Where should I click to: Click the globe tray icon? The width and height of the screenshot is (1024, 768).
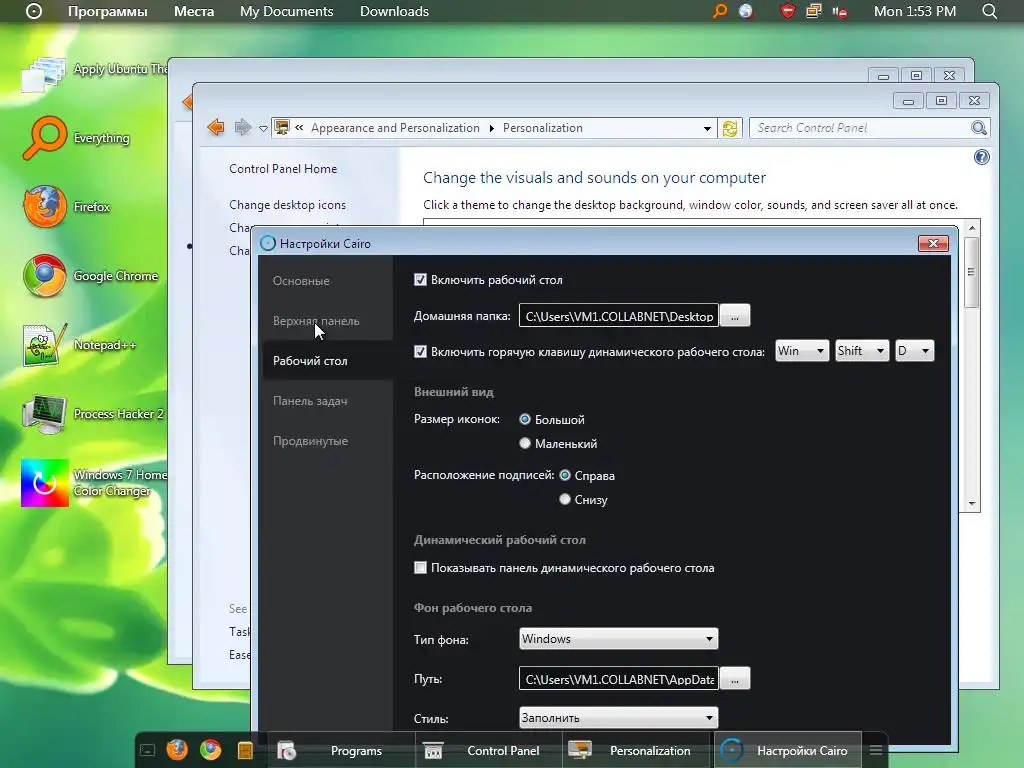(x=746, y=11)
